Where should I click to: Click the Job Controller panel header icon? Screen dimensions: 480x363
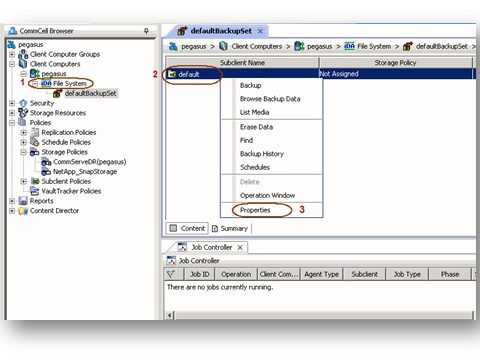point(171,260)
